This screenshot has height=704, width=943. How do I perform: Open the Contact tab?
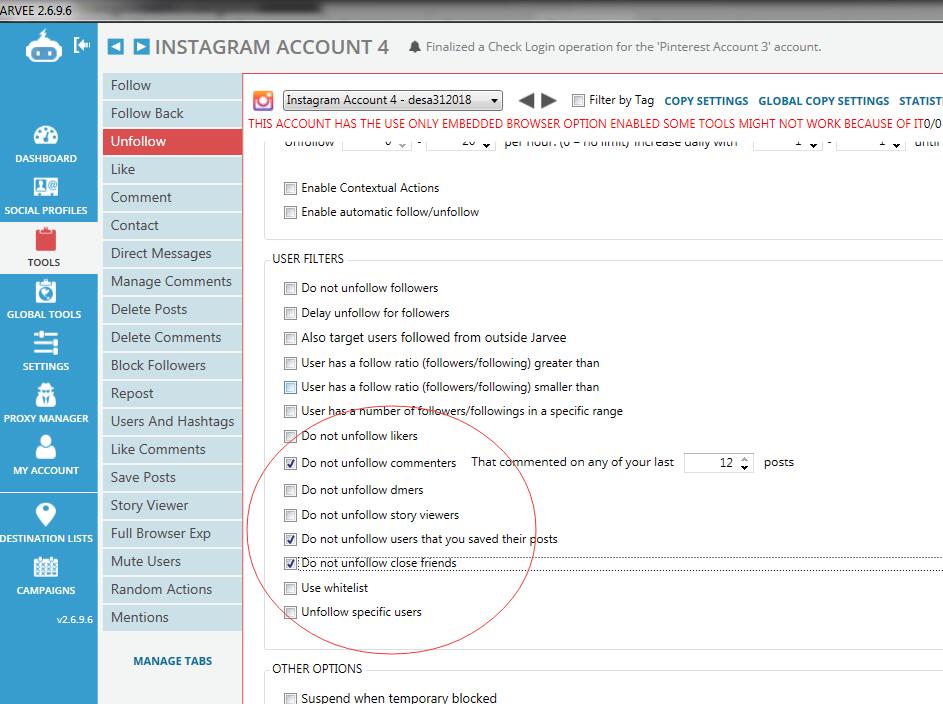(x=172, y=225)
